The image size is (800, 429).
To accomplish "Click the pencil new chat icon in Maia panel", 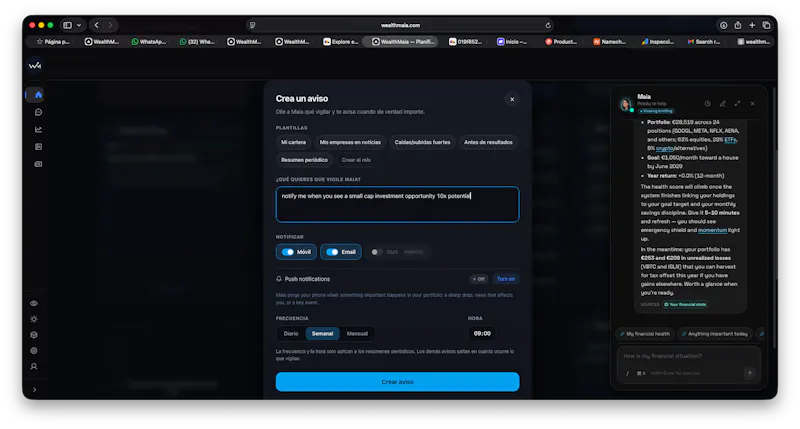I will pyautogui.click(x=722, y=104).
